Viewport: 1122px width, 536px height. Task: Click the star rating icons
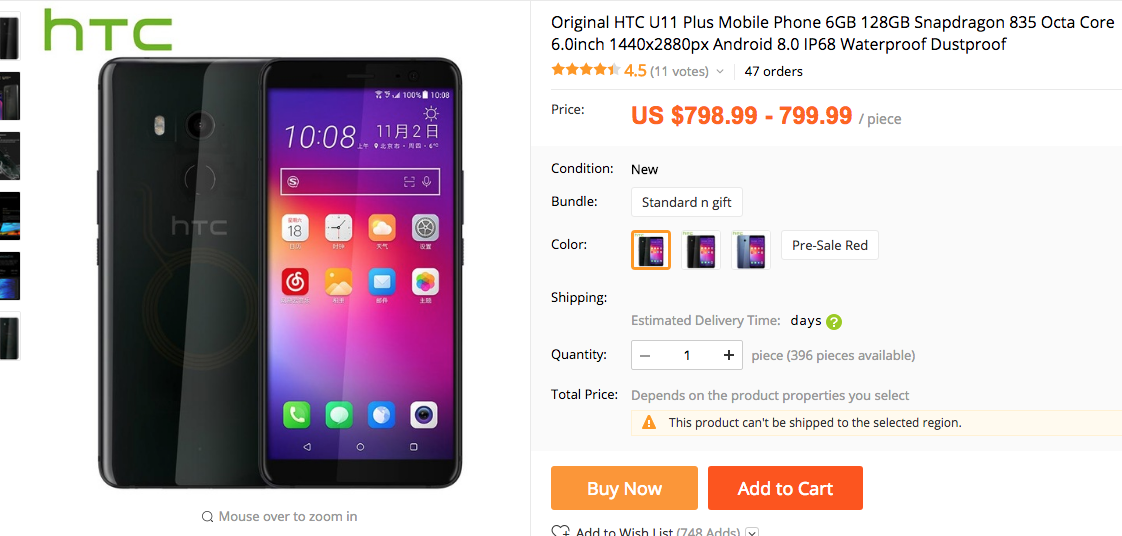pyautogui.click(x=585, y=70)
